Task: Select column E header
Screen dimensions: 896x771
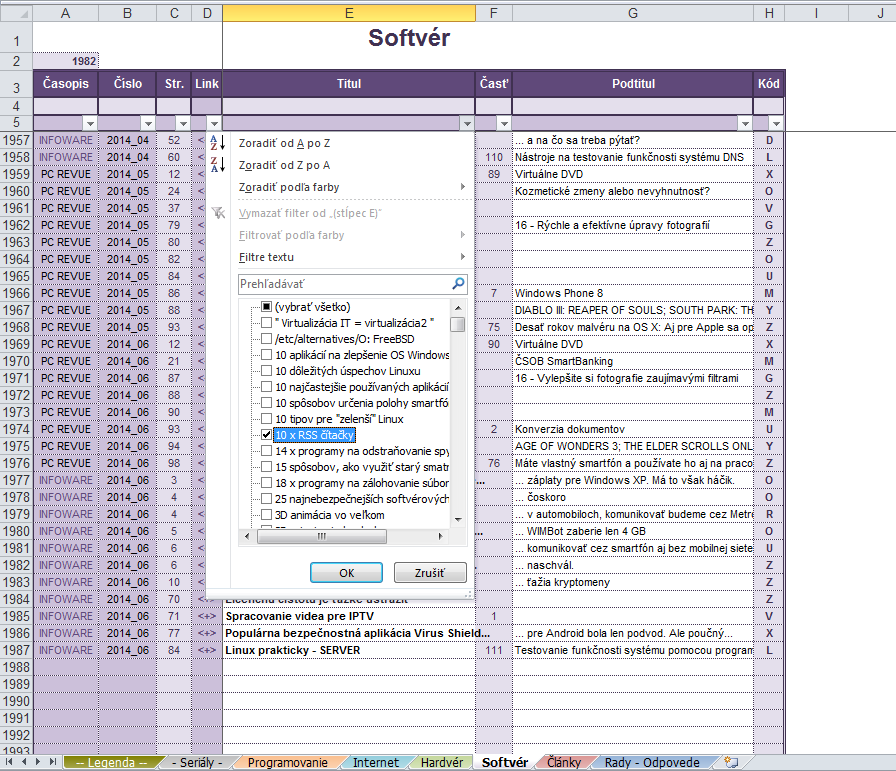Action: pyautogui.click(x=349, y=13)
